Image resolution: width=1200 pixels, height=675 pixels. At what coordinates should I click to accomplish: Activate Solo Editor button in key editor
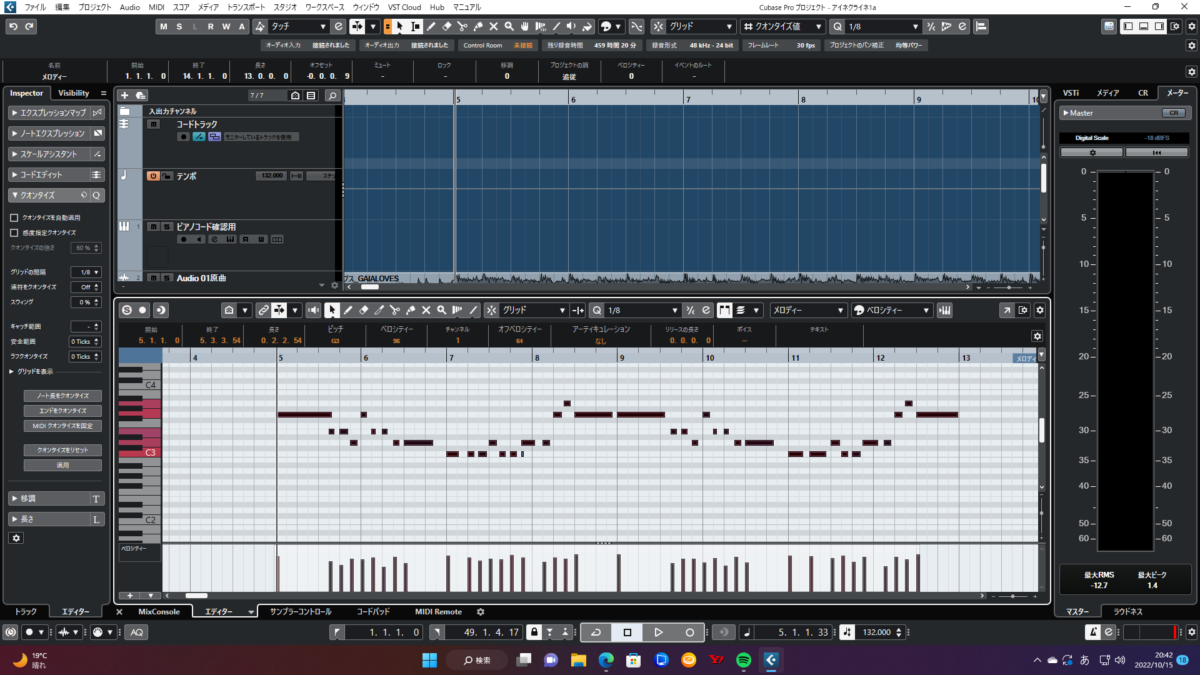tap(126, 310)
